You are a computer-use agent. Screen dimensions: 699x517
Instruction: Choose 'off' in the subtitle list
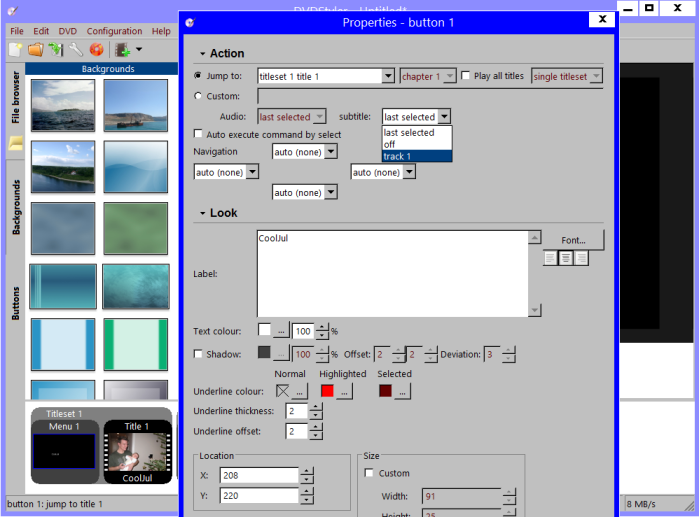coord(417,144)
